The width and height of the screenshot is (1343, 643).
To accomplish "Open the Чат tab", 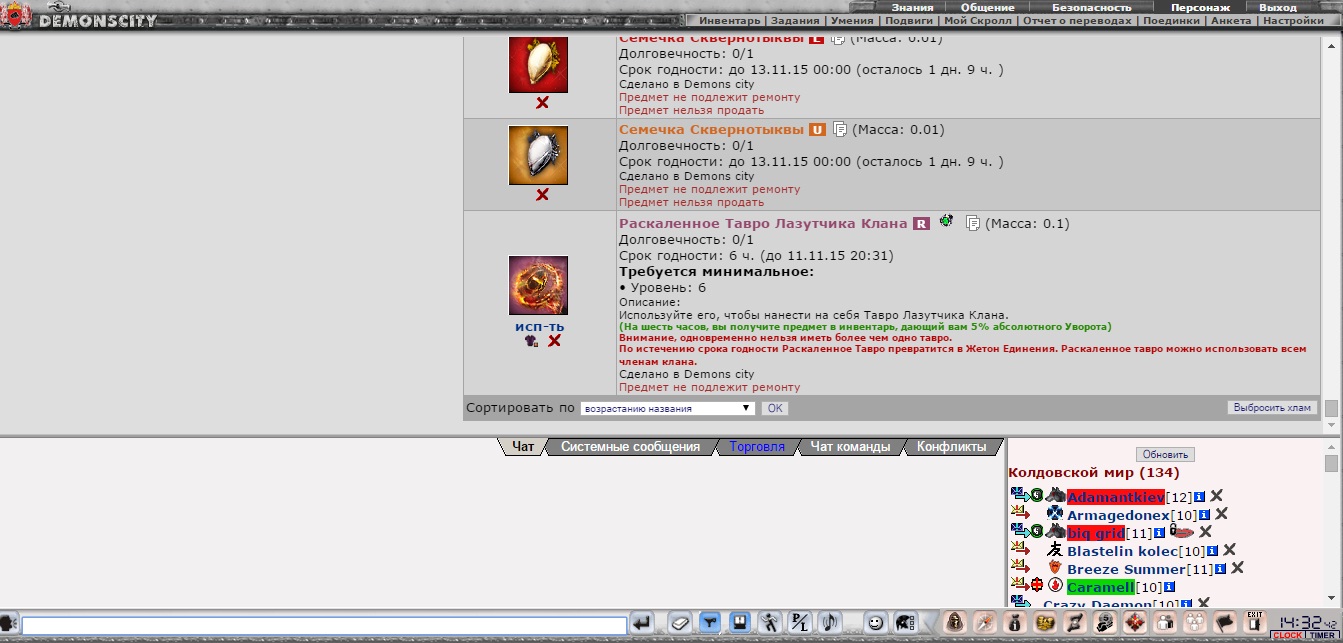I will pyautogui.click(x=523, y=447).
